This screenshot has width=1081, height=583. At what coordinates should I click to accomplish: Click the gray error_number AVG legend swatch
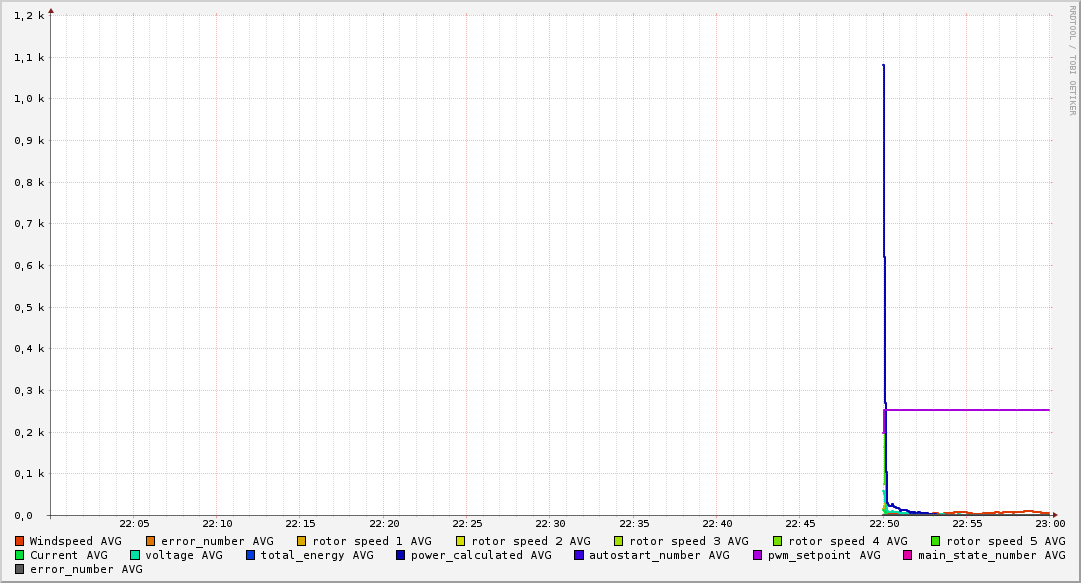[x=19, y=569]
